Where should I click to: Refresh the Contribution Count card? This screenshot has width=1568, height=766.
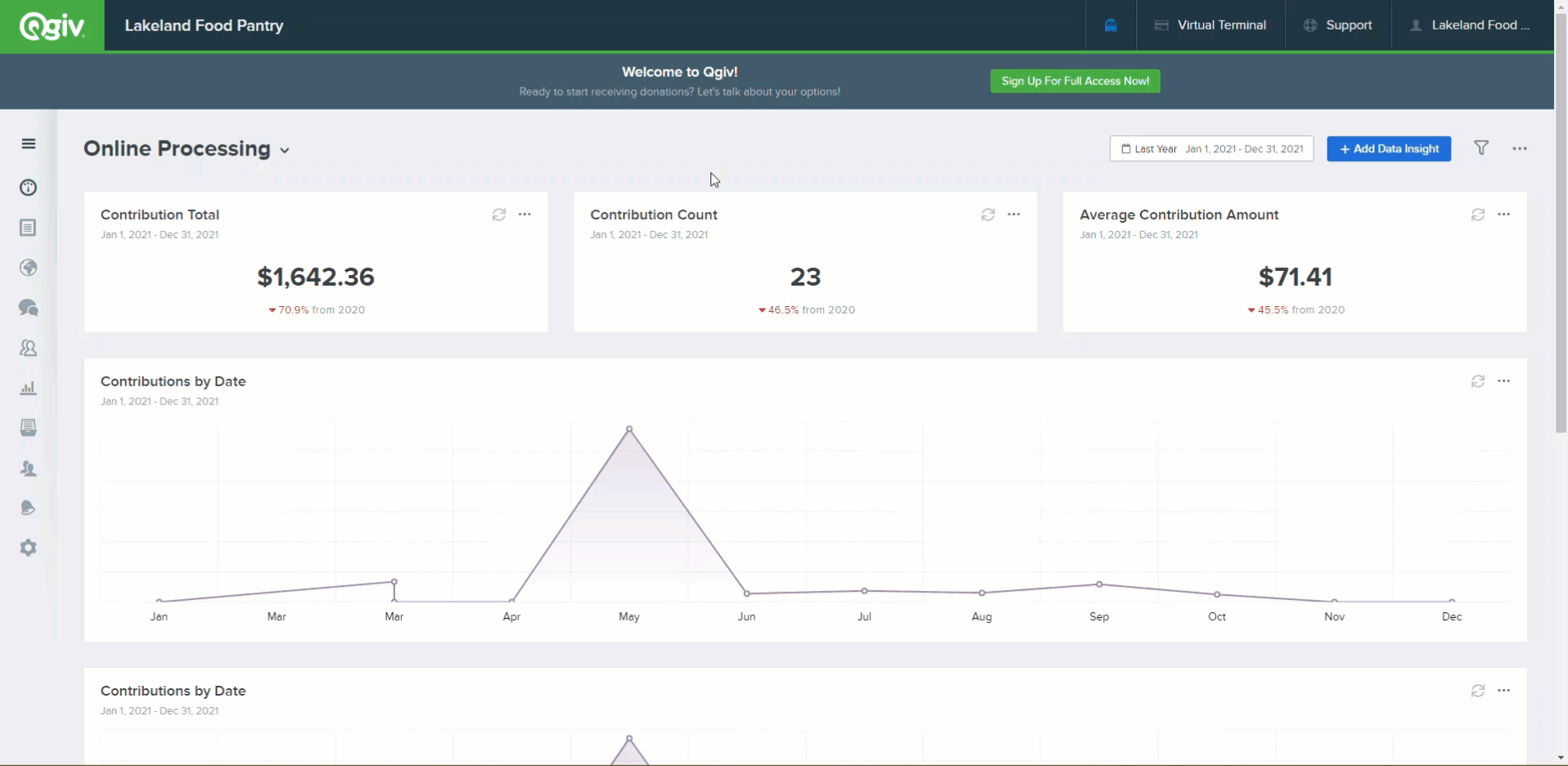click(988, 214)
